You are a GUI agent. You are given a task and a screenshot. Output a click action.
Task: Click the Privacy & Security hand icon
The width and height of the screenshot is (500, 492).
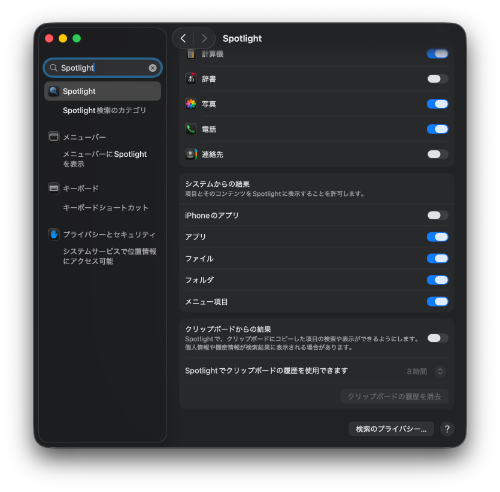(x=54, y=234)
